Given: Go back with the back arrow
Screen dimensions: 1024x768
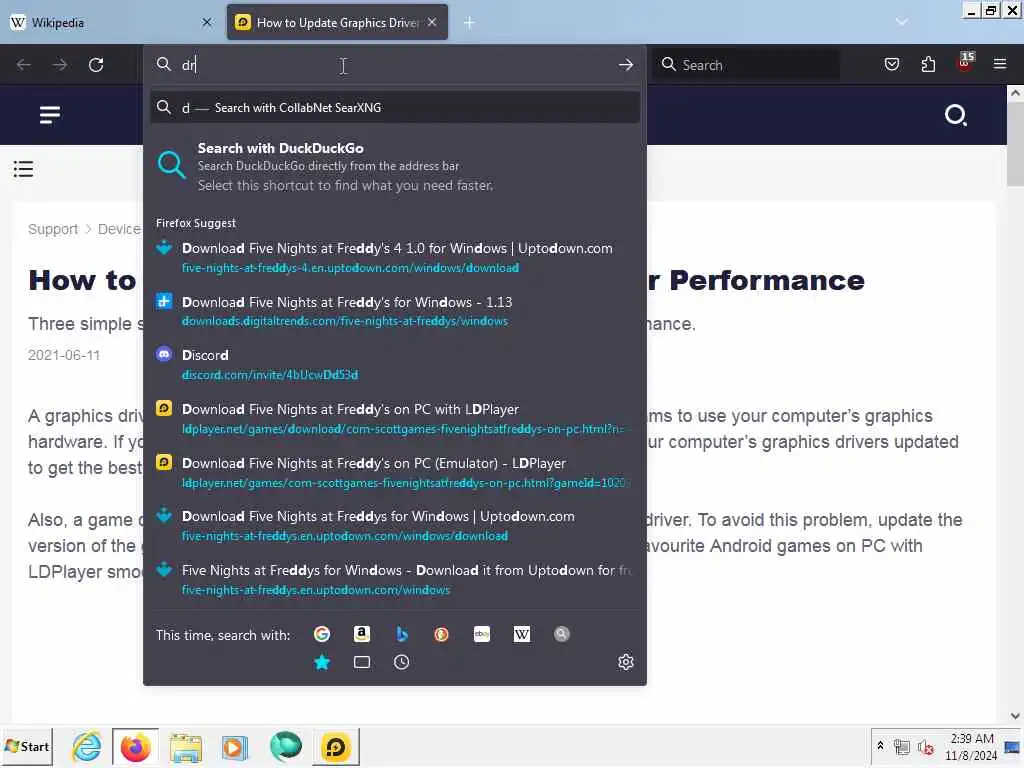Looking at the screenshot, I should pos(24,65).
